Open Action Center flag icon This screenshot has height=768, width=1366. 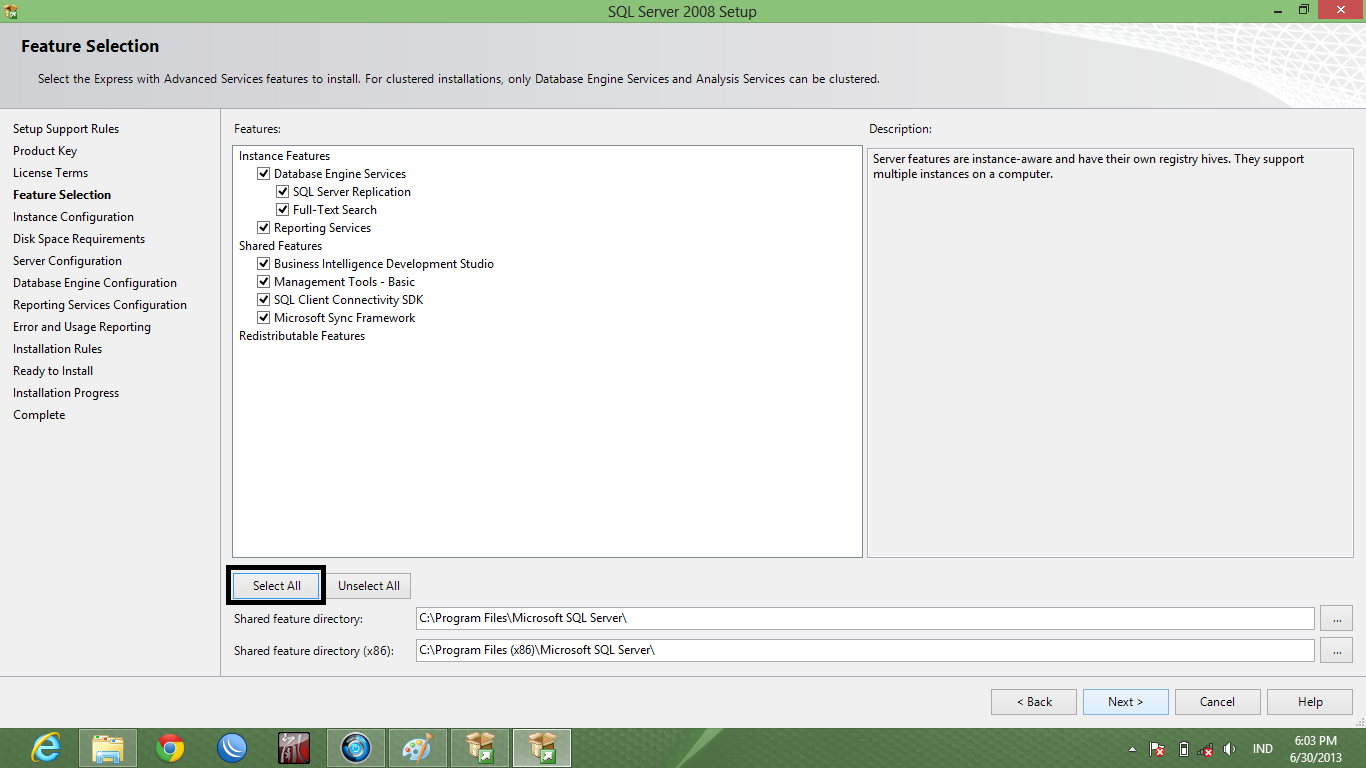(x=1157, y=749)
